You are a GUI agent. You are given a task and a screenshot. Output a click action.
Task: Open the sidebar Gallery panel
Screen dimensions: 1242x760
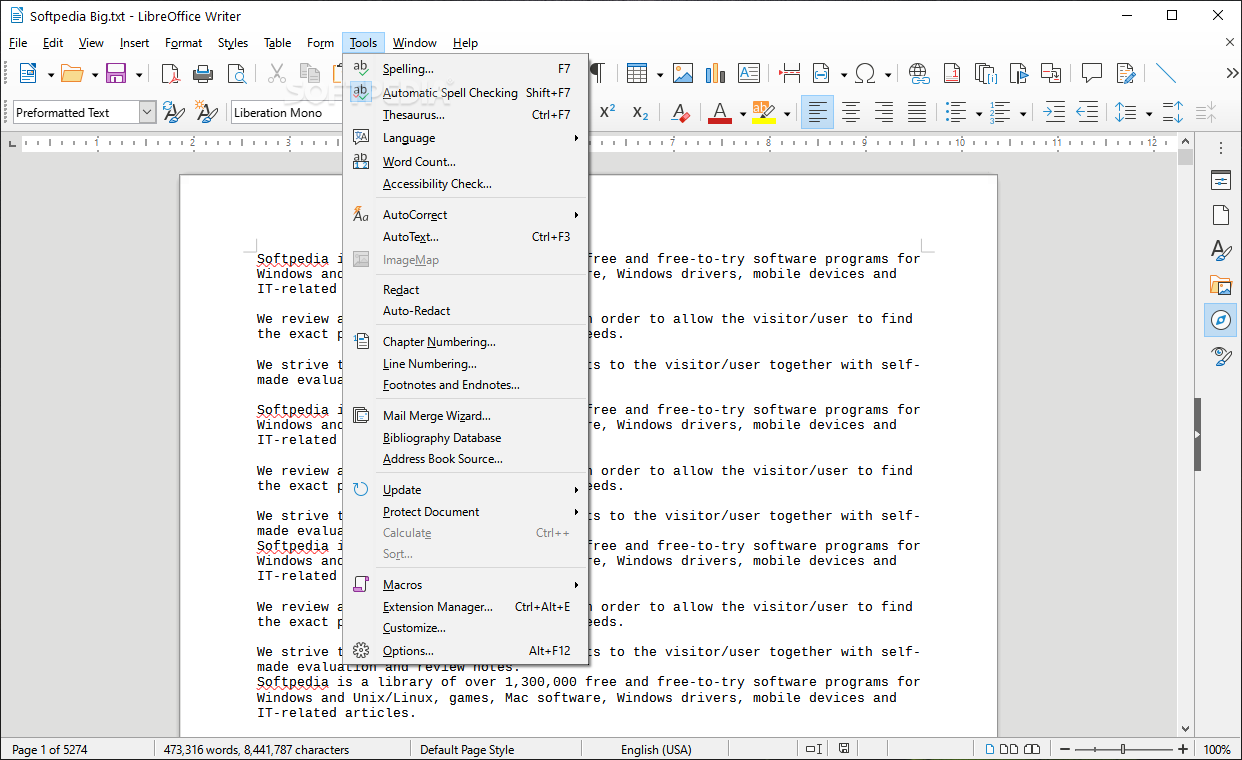coord(1220,285)
